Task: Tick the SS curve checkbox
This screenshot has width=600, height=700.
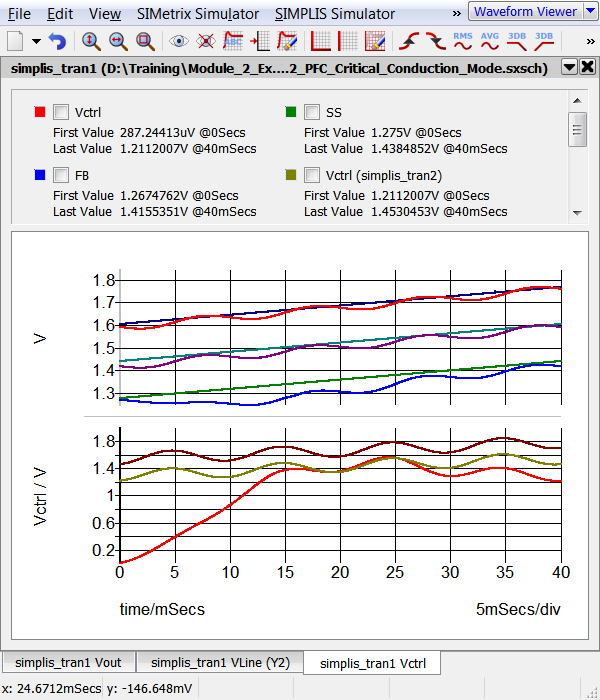Action: pos(312,112)
